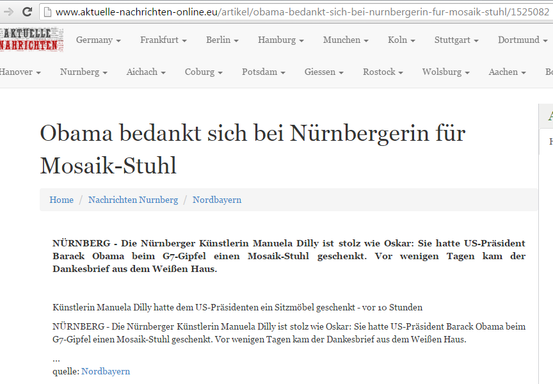Click the page icon in address bar
The width and height of the screenshot is (553, 384).
tap(48, 12)
